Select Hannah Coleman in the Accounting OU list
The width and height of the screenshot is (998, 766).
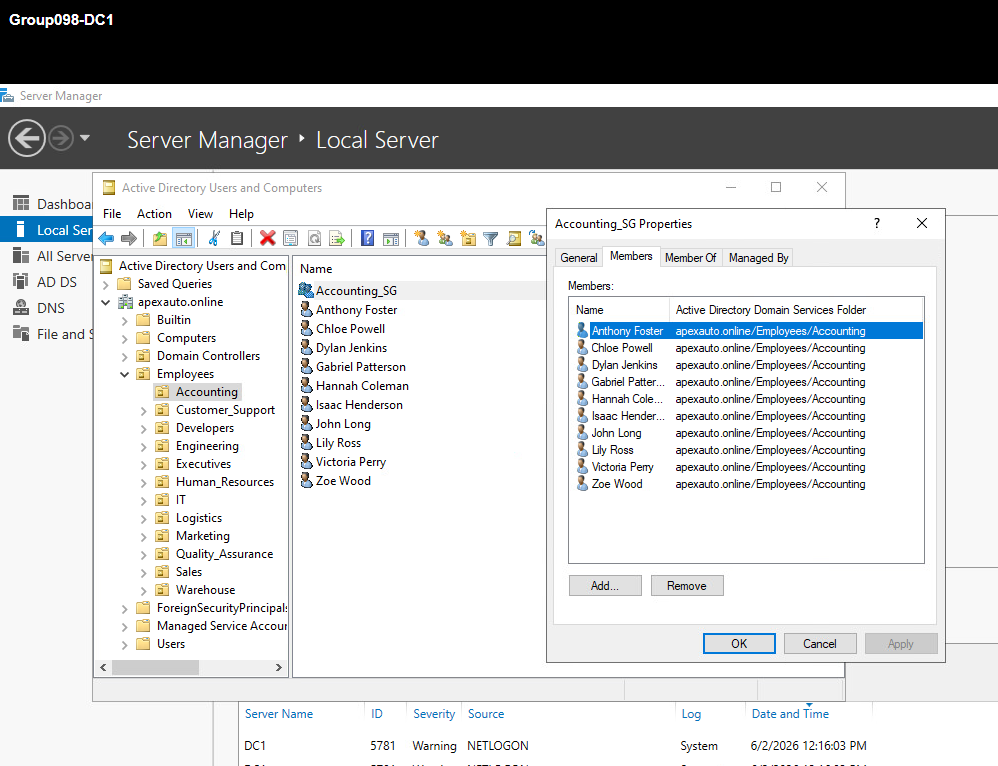(x=362, y=386)
